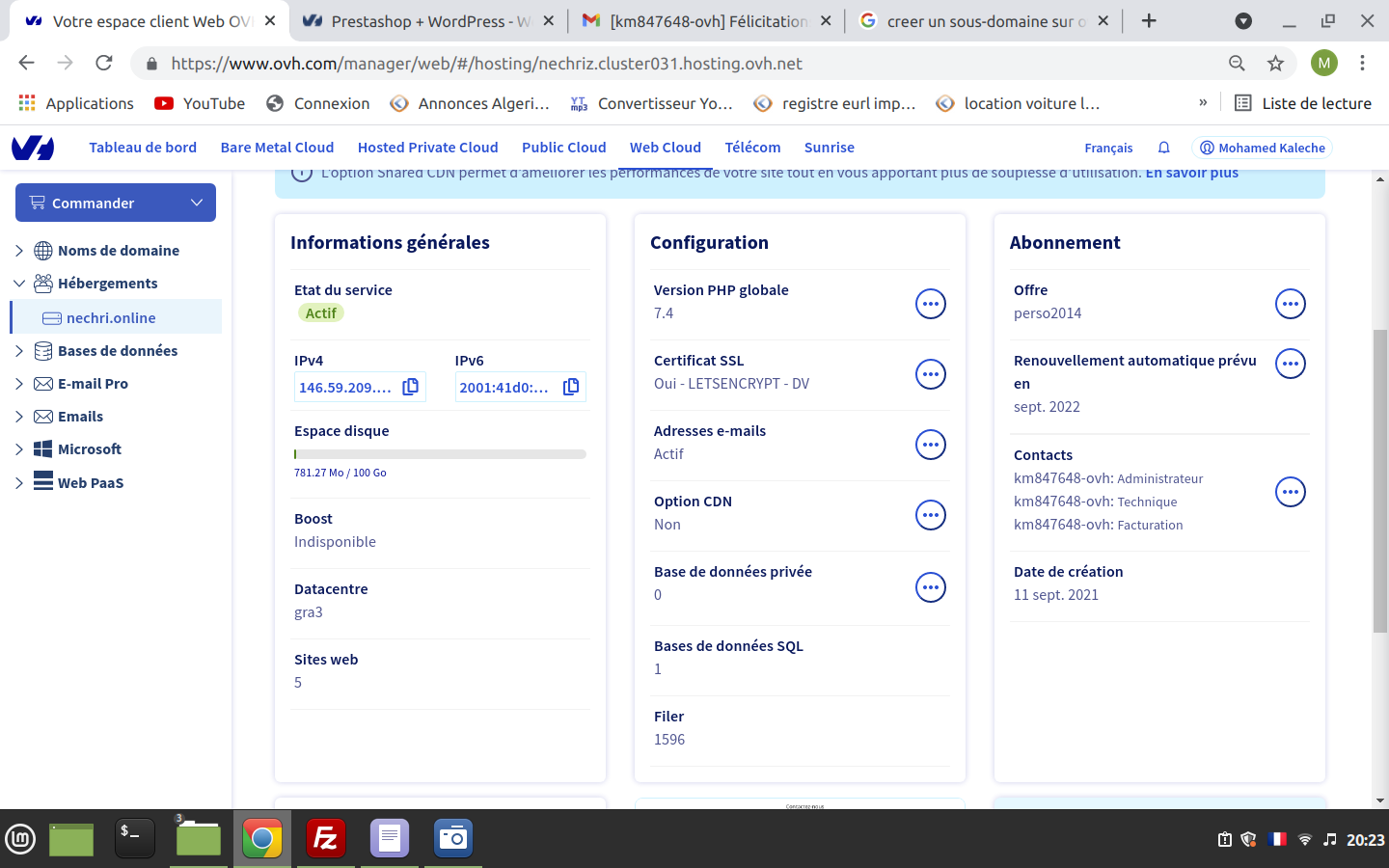Image resolution: width=1389 pixels, height=868 pixels.
Task: Copy the IPv4 address to the clipboard
Action: pyautogui.click(x=411, y=387)
